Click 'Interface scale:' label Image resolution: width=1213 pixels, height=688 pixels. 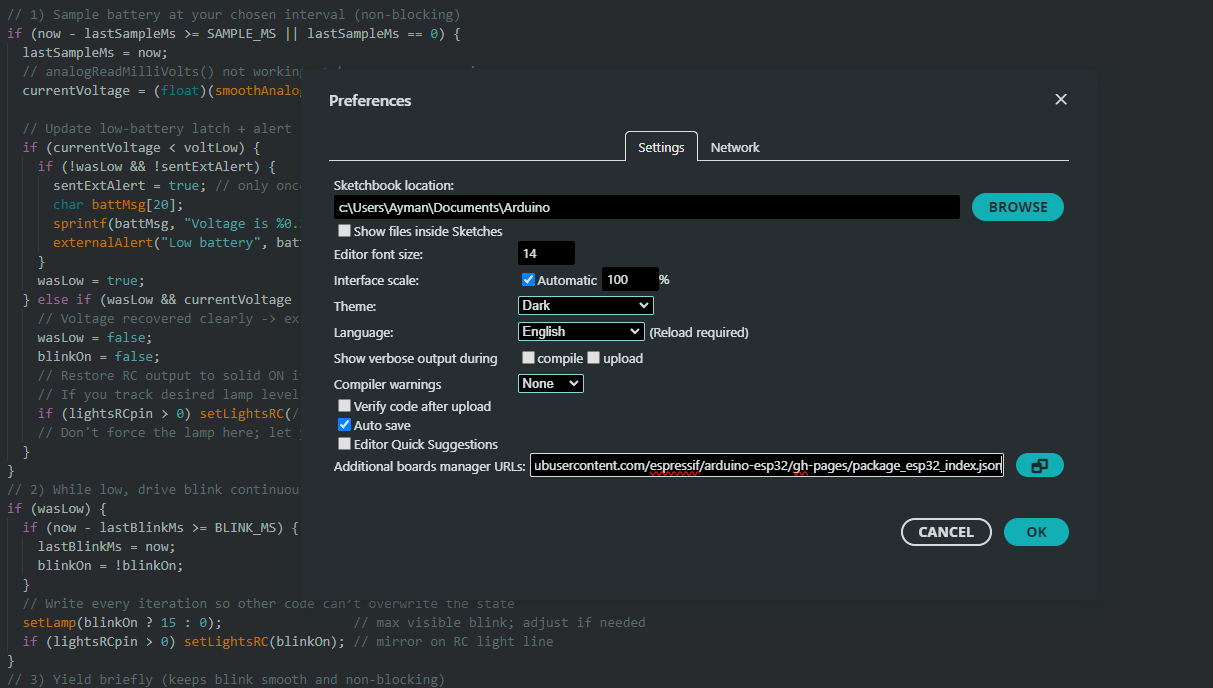[x=376, y=280]
